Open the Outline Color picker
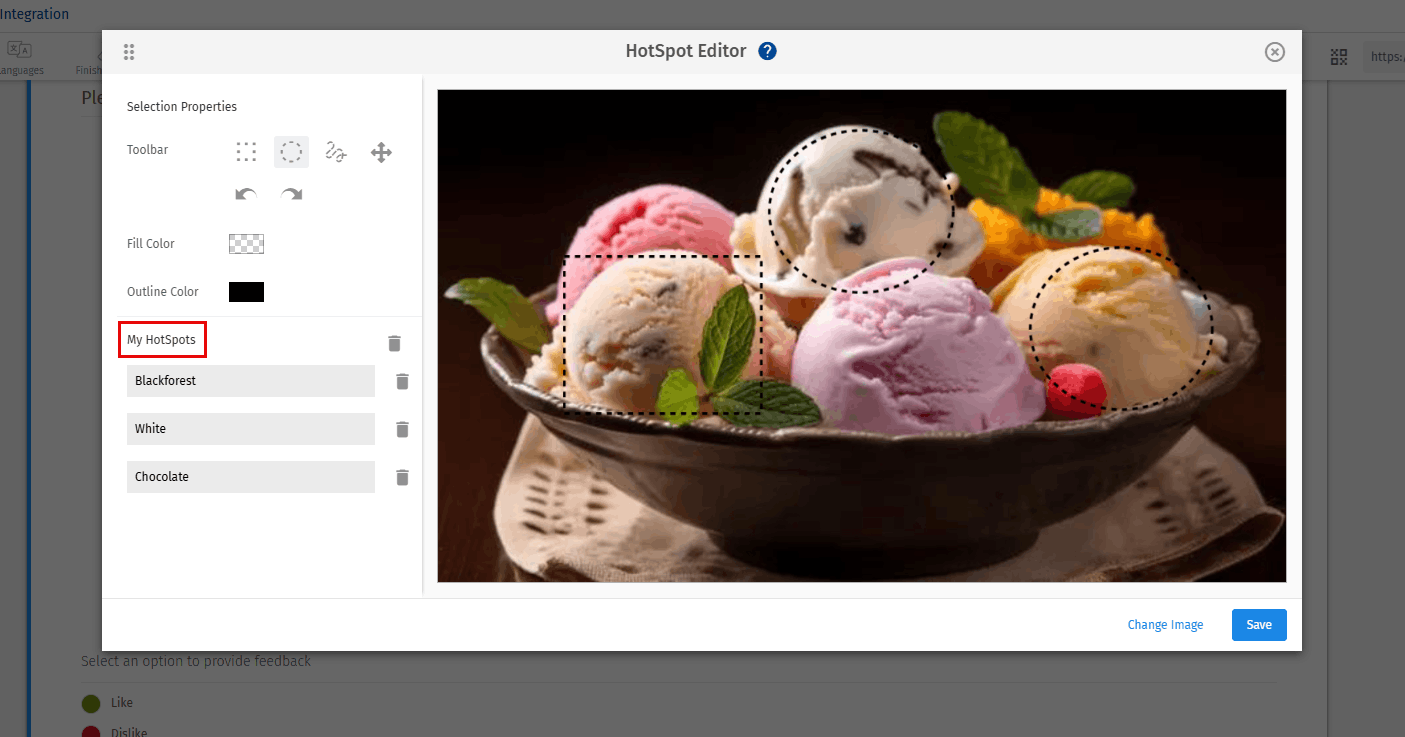The width and height of the screenshot is (1405, 737). pos(246,291)
